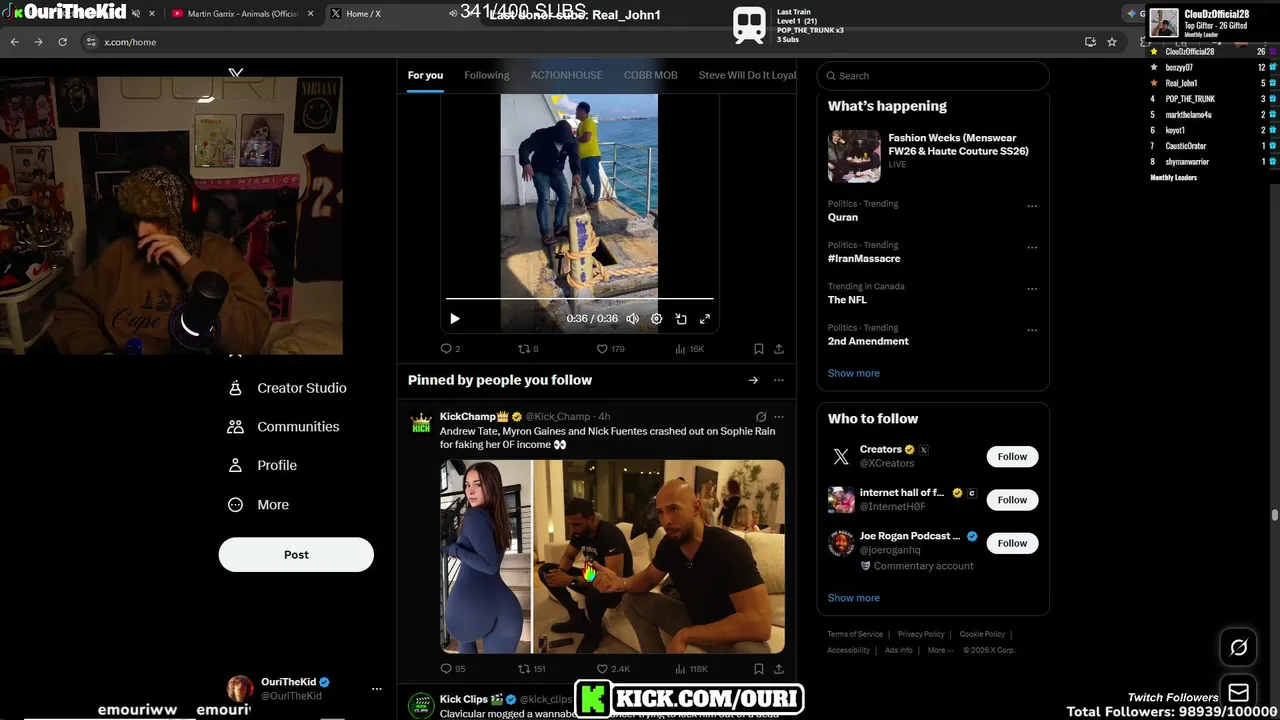Open more menu on KickChamp post
1280x720 pixels.
tap(779, 417)
